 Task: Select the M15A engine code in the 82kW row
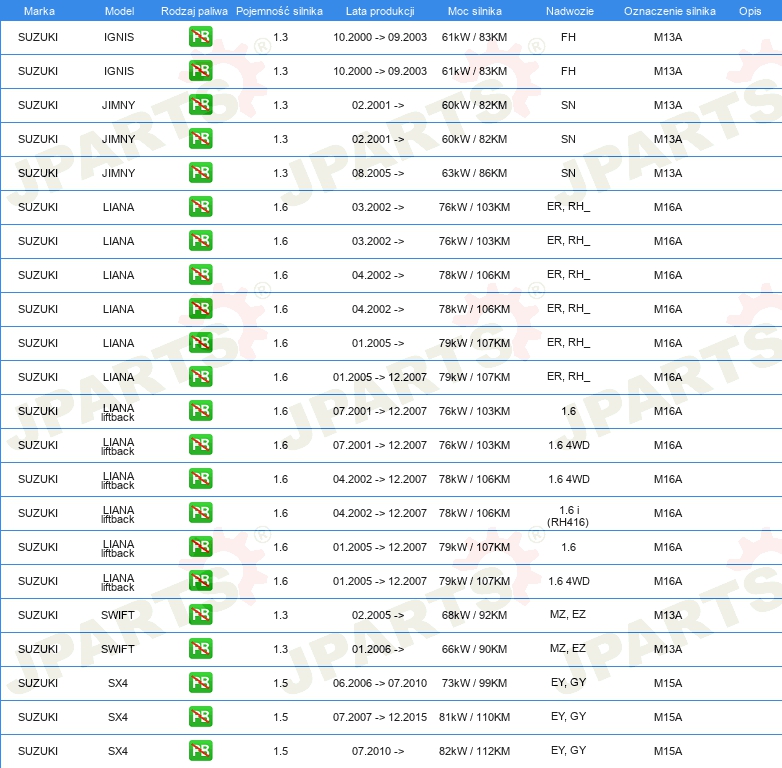pos(668,751)
